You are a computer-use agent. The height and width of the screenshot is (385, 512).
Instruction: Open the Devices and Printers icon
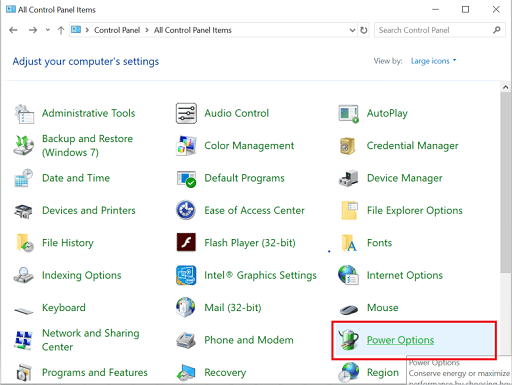pos(23,211)
